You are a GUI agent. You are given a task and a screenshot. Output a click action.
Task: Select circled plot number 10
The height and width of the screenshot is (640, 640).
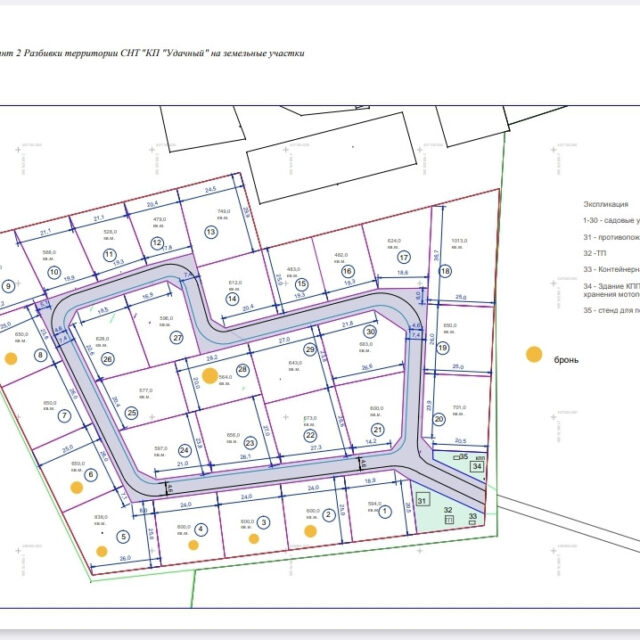pos(54,272)
